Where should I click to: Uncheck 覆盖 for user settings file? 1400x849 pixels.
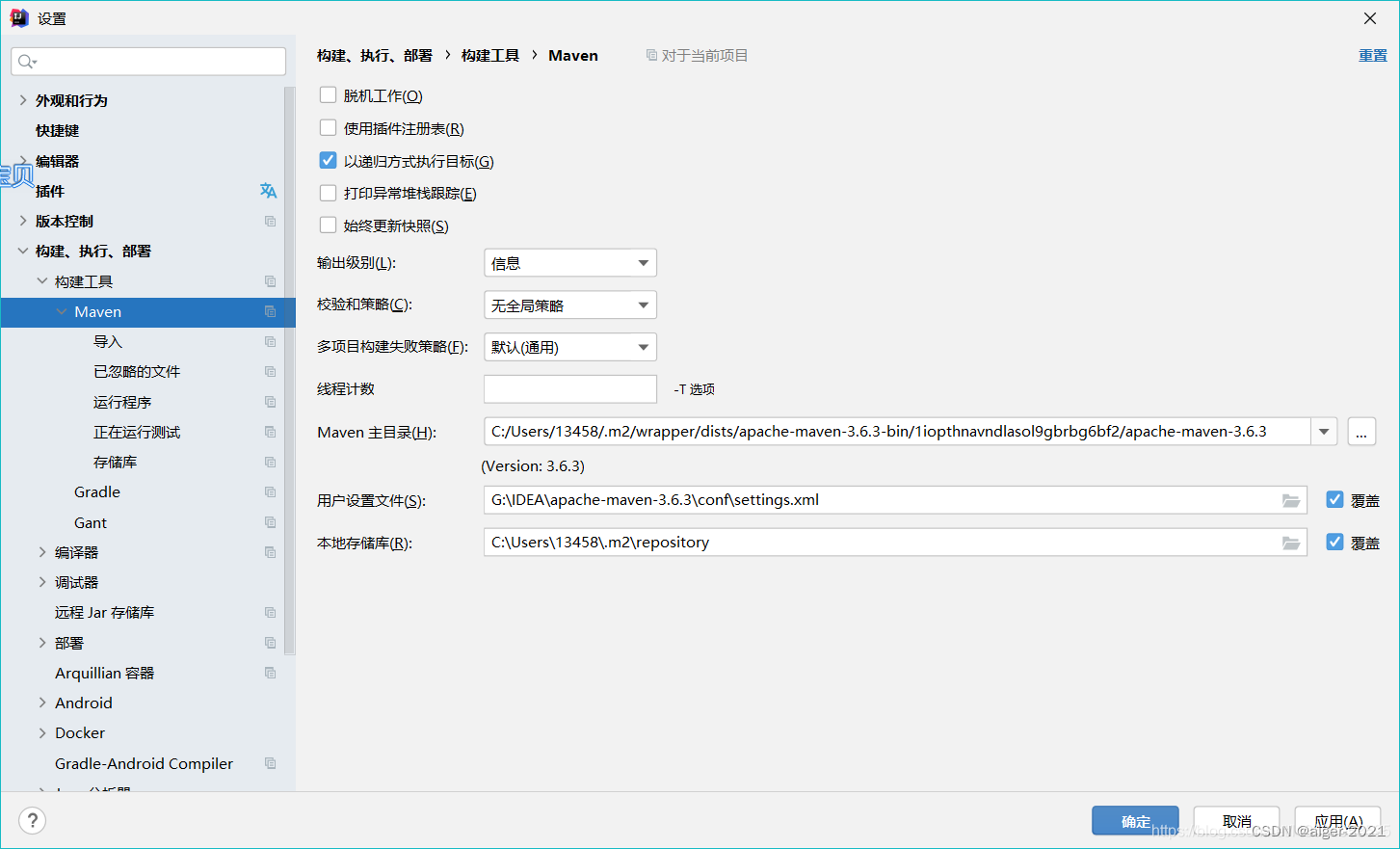point(1334,499)
